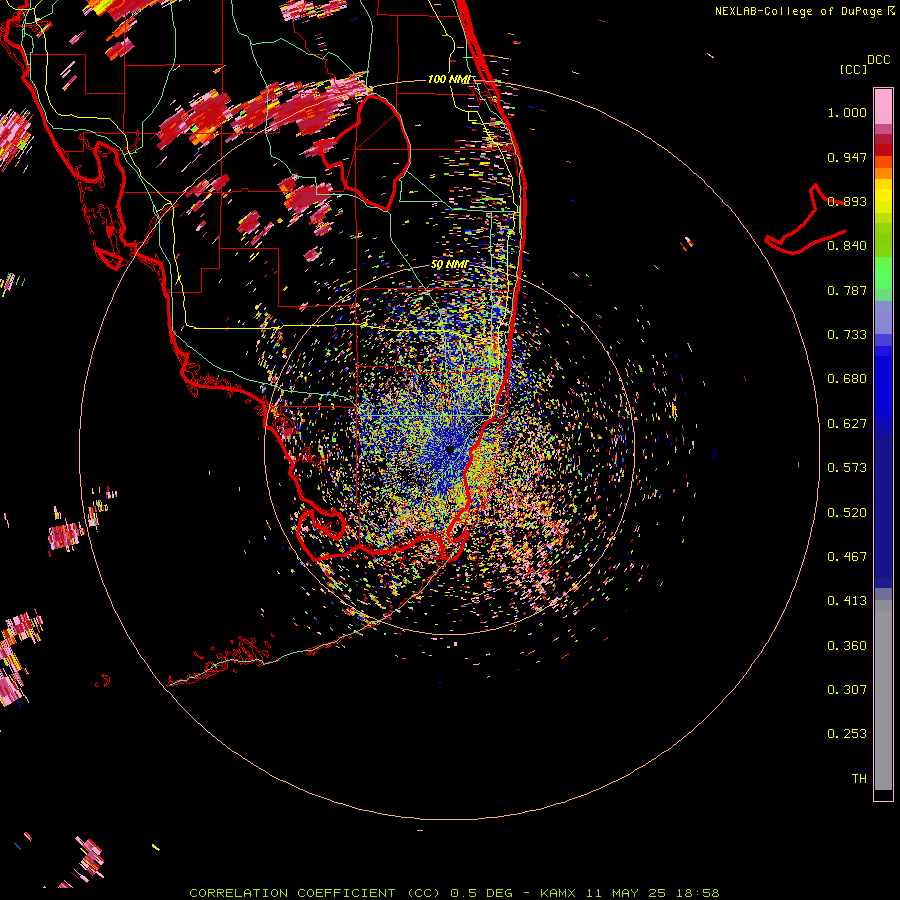Select the 0.467 scale value
This screenshot has width=900, height=900.
coord(847,557)
